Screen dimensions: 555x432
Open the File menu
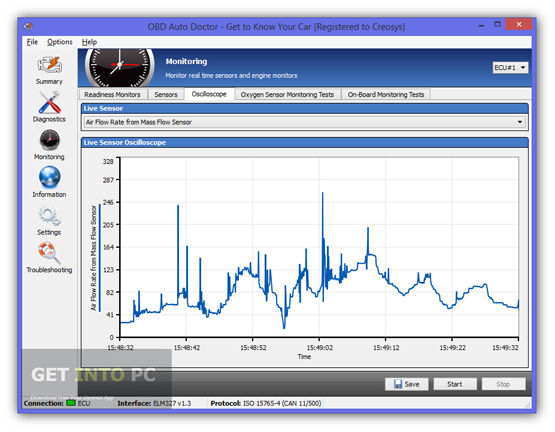(32, 42)
